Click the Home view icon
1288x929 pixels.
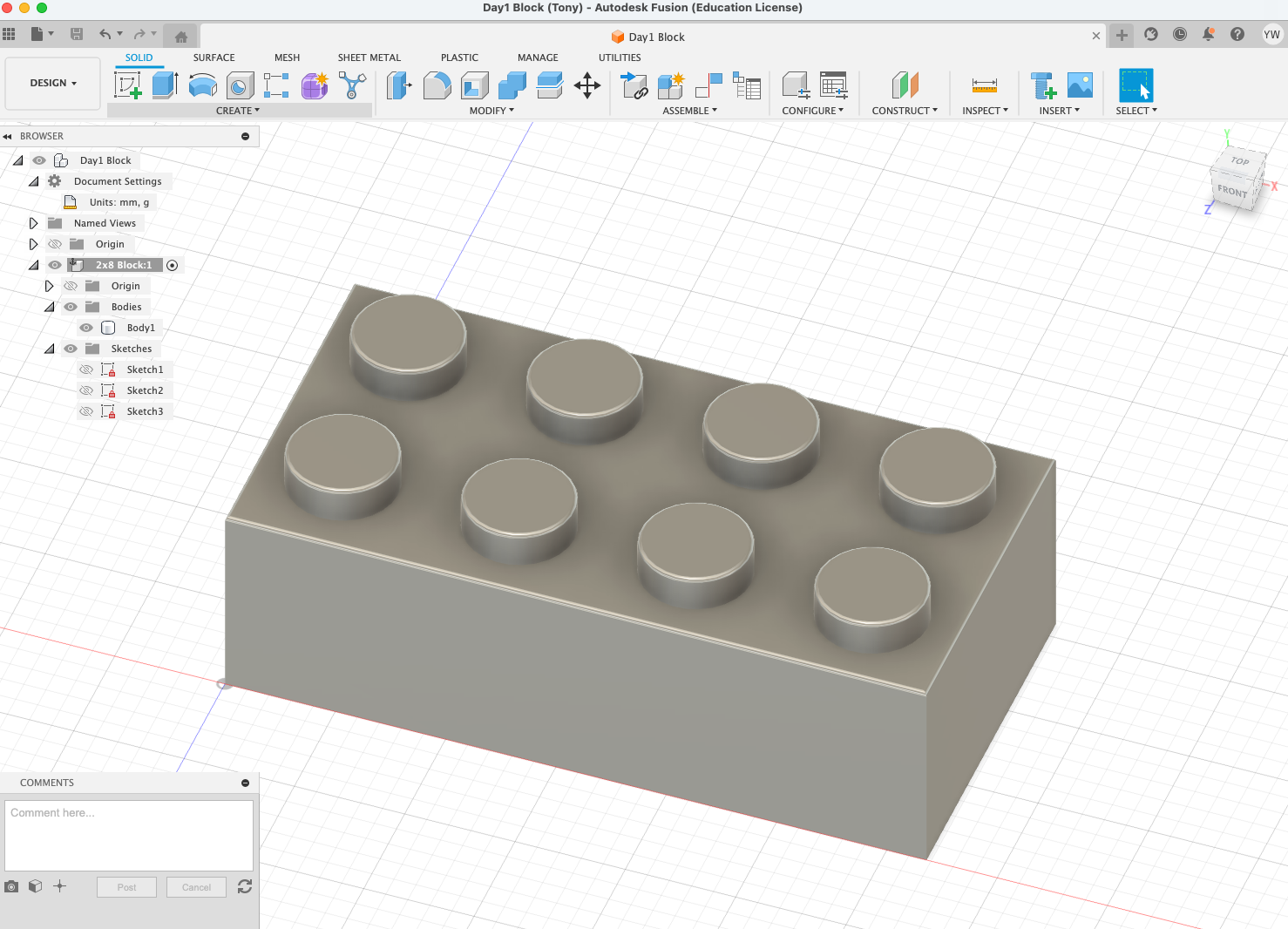tap(181, 37)
